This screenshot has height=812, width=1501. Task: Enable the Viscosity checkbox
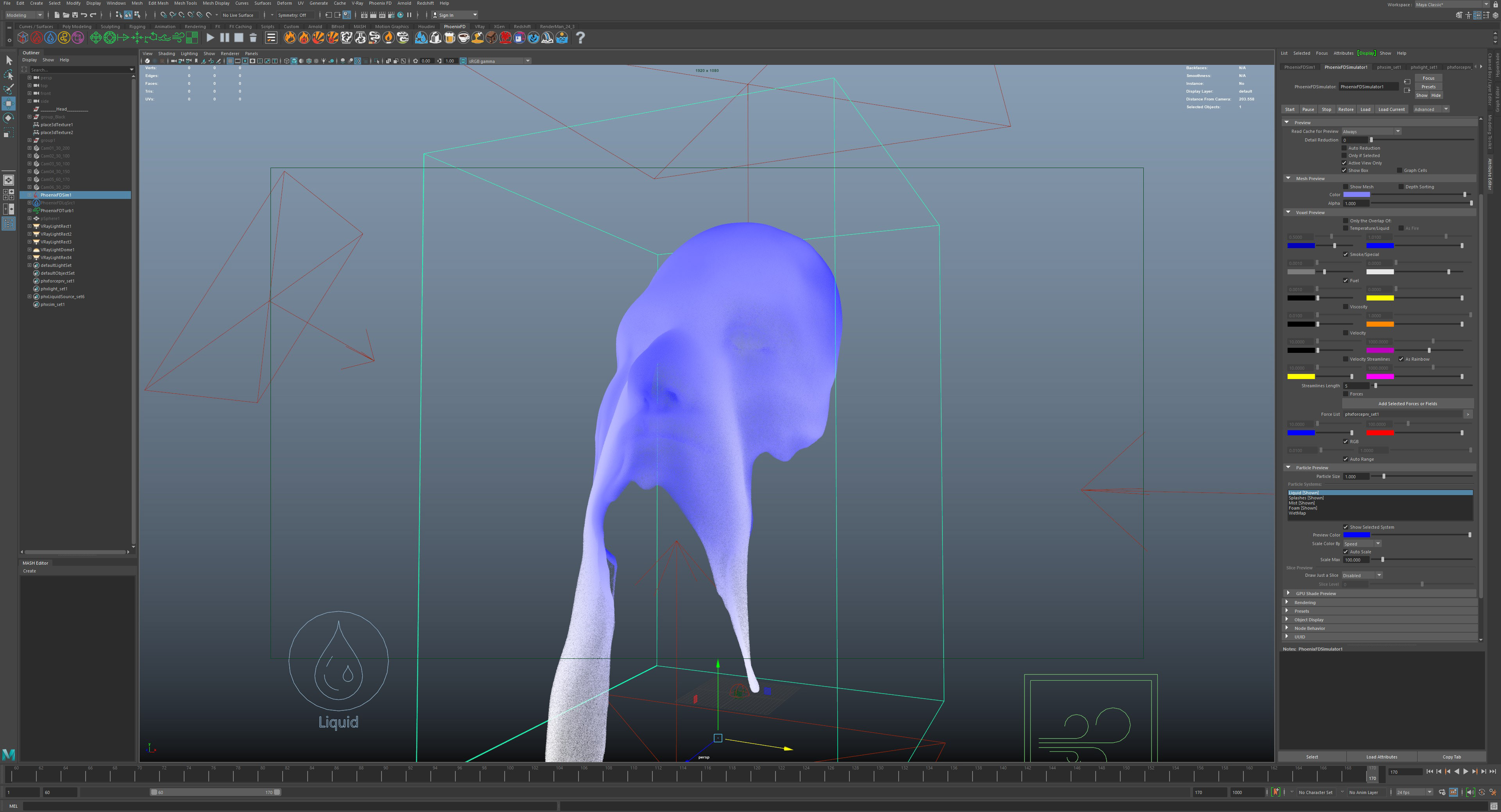coord(1346,307)
